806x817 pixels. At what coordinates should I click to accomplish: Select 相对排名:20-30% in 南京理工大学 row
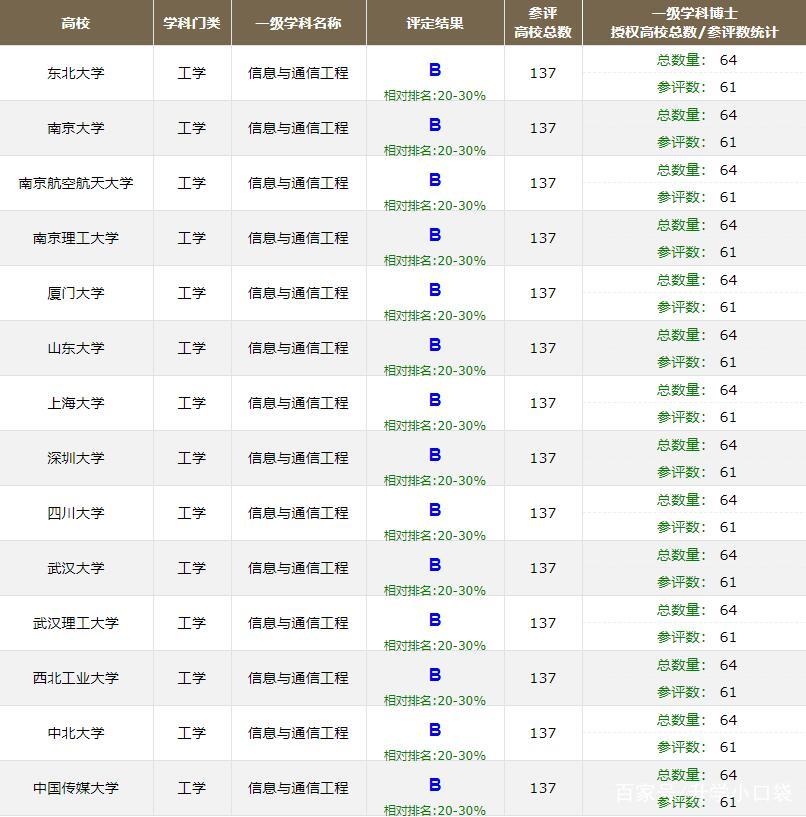click(435, 261)
